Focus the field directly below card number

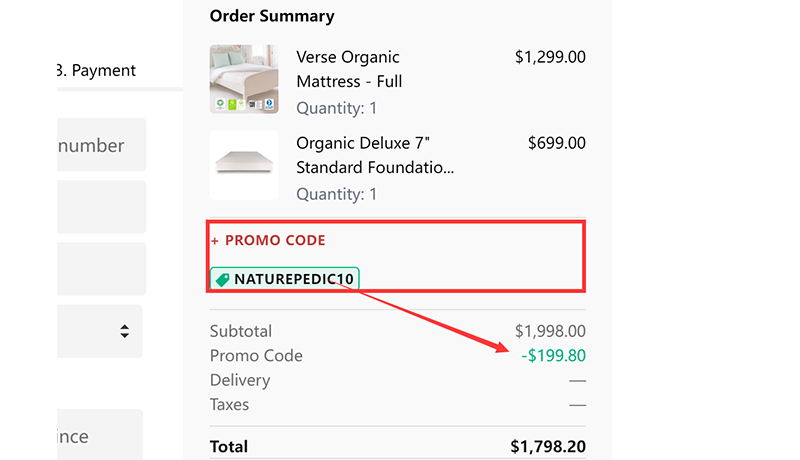[101, 207]
